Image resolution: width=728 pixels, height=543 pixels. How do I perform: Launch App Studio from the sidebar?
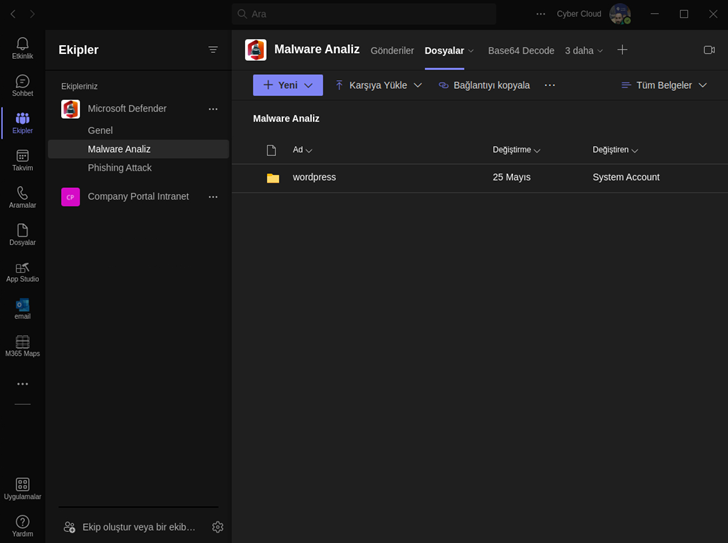(22, 272)
